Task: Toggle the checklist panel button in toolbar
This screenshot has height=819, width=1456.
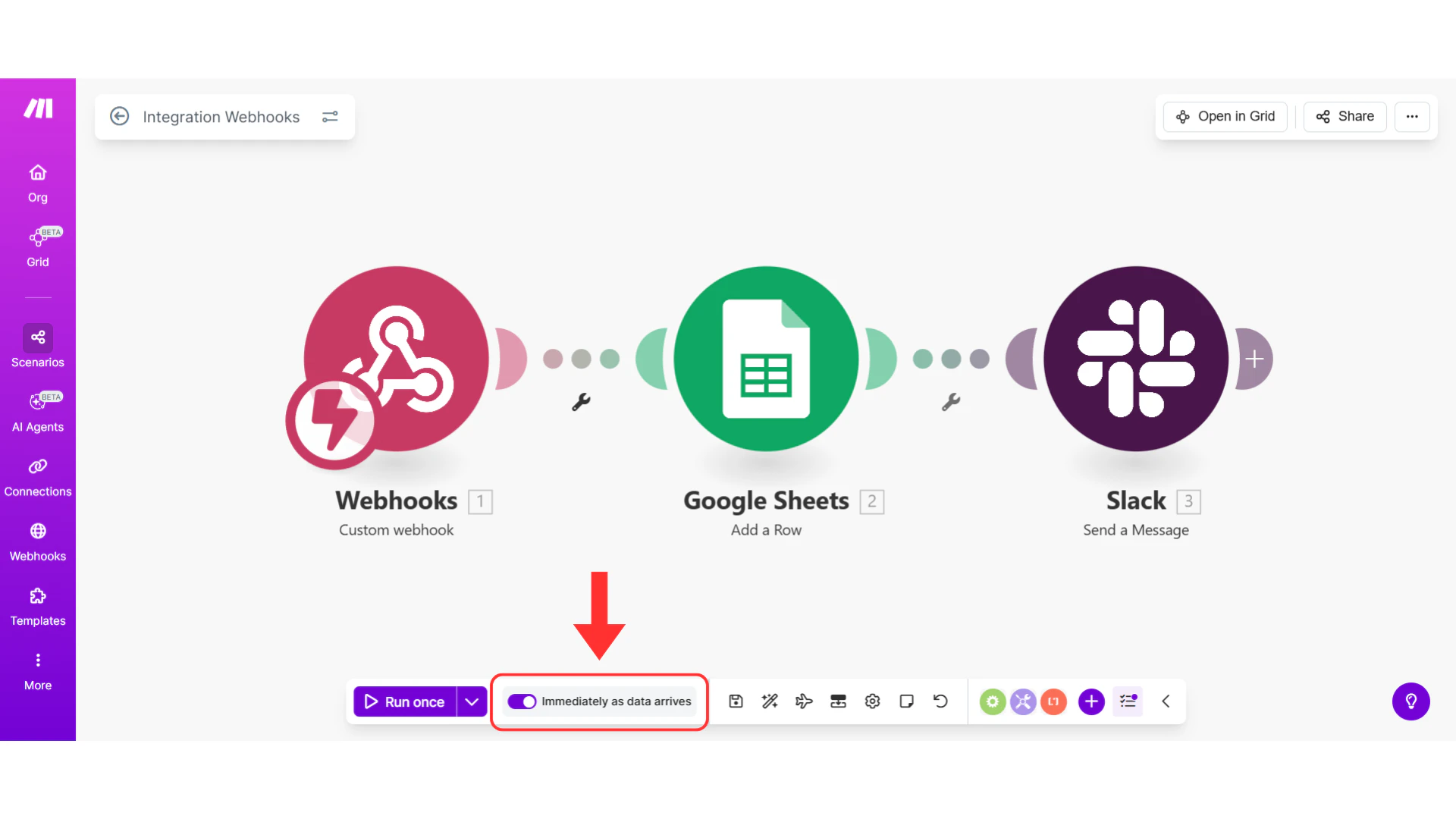Action: pos(1128,701)
